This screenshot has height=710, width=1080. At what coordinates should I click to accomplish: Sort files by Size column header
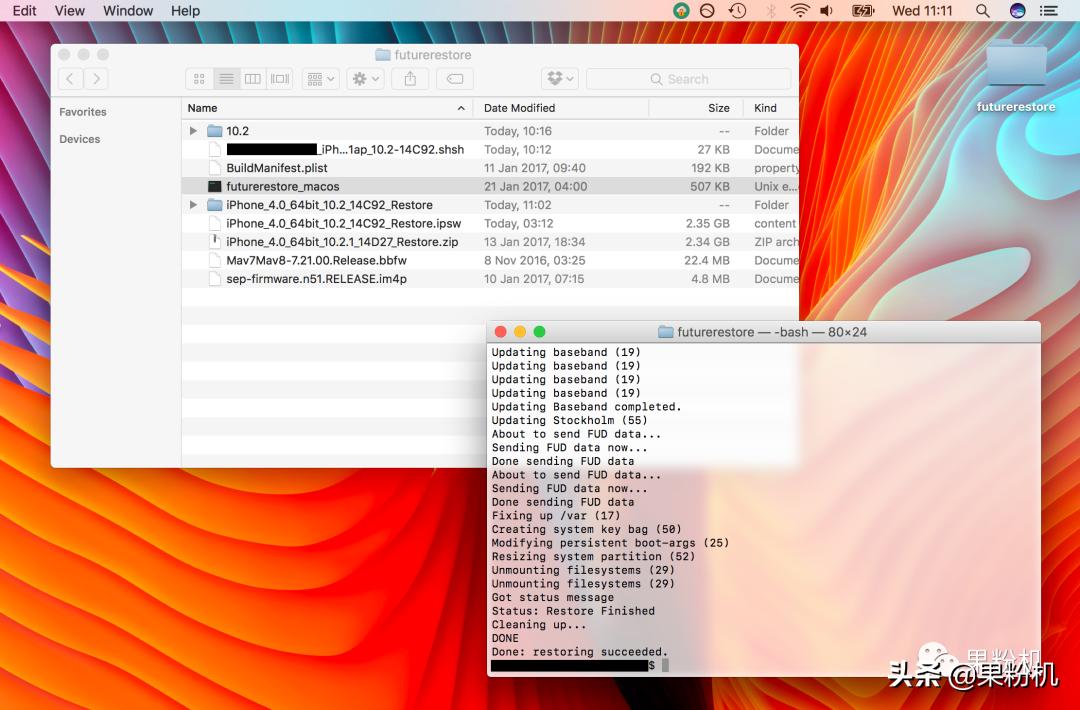718,108
